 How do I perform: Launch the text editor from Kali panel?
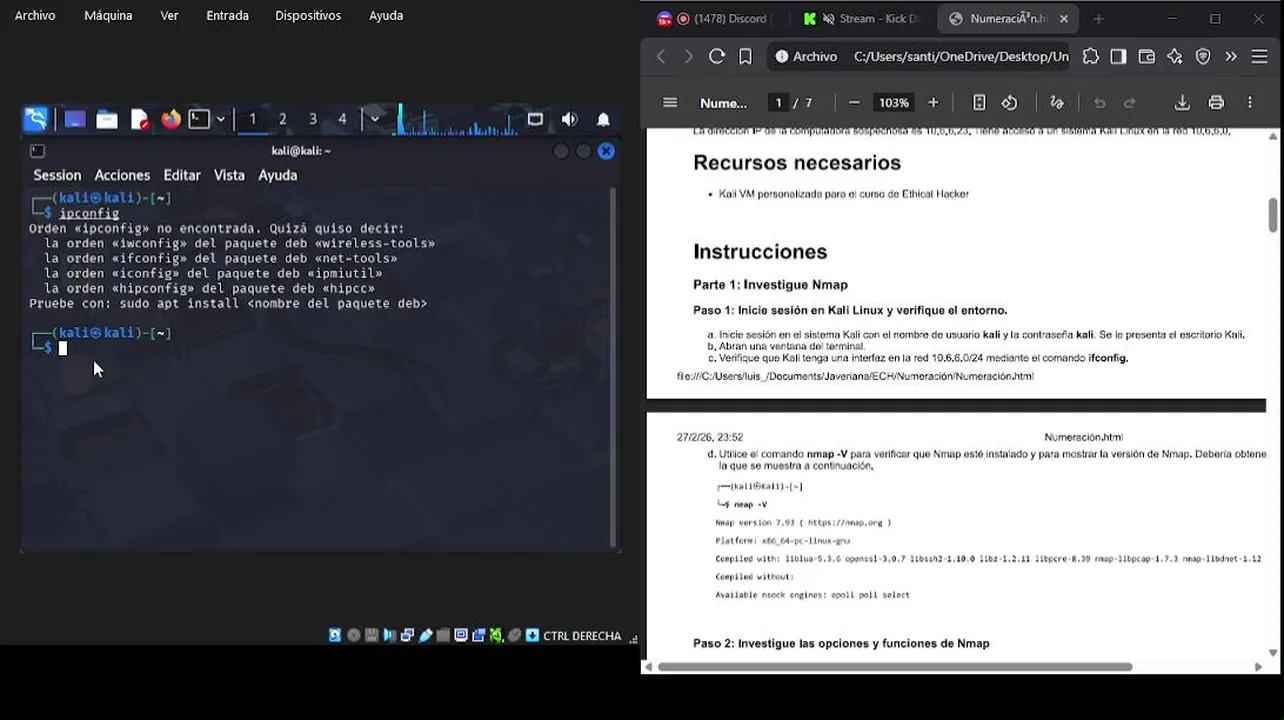tap(139, 119)
